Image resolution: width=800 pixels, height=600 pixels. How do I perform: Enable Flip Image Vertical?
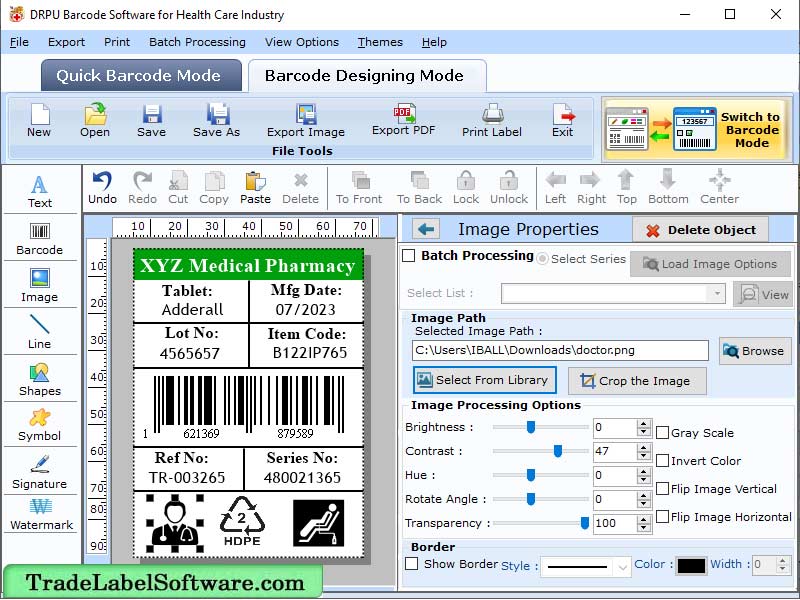(661, 489)
